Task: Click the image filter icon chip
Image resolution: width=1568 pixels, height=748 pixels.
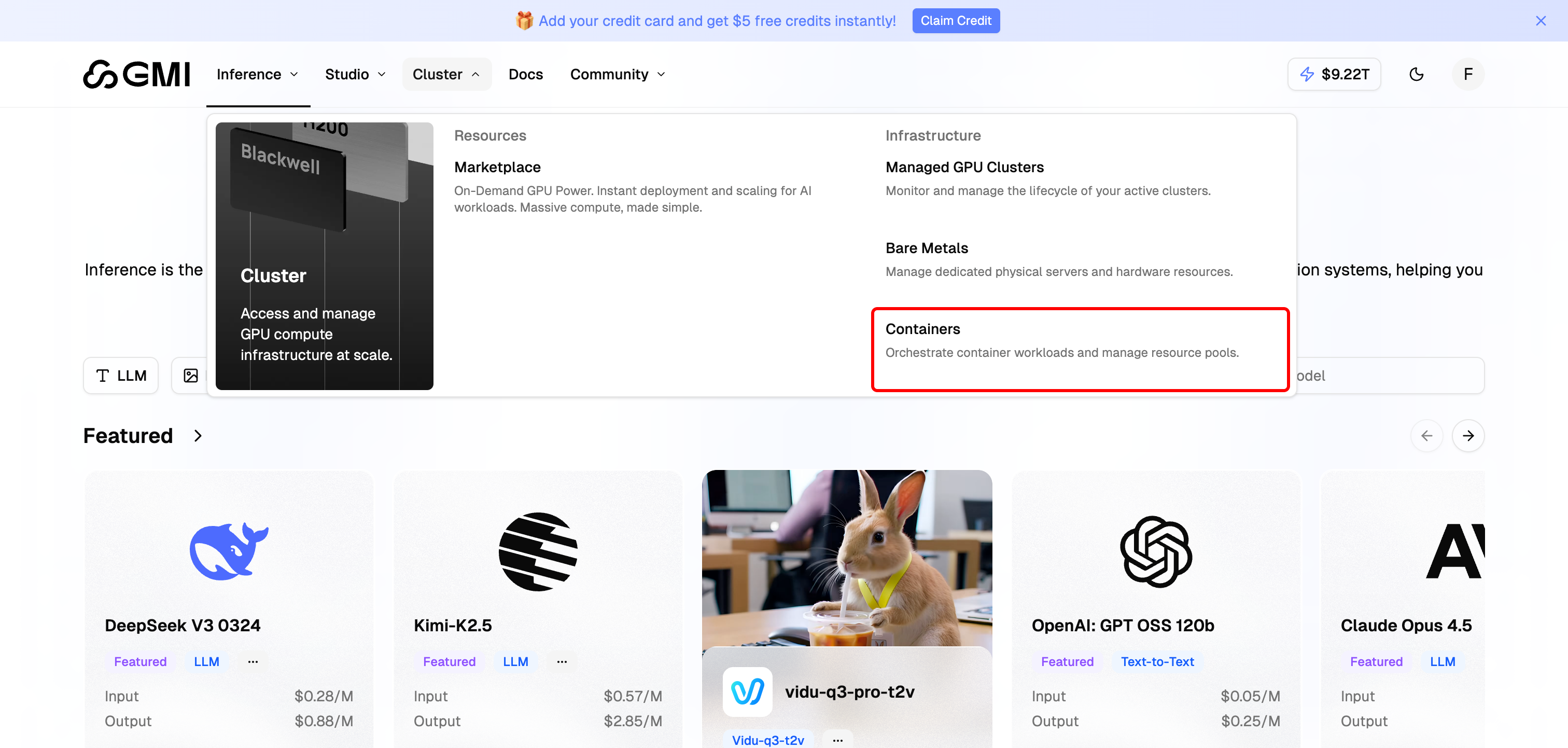Action: point(191,375)
